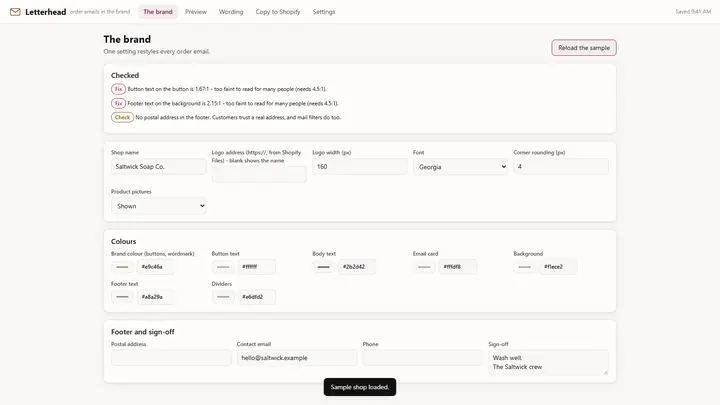This screenshot has width=720, height=405.
Task: Switch to the Preview tab
Action: pos(196,12)
